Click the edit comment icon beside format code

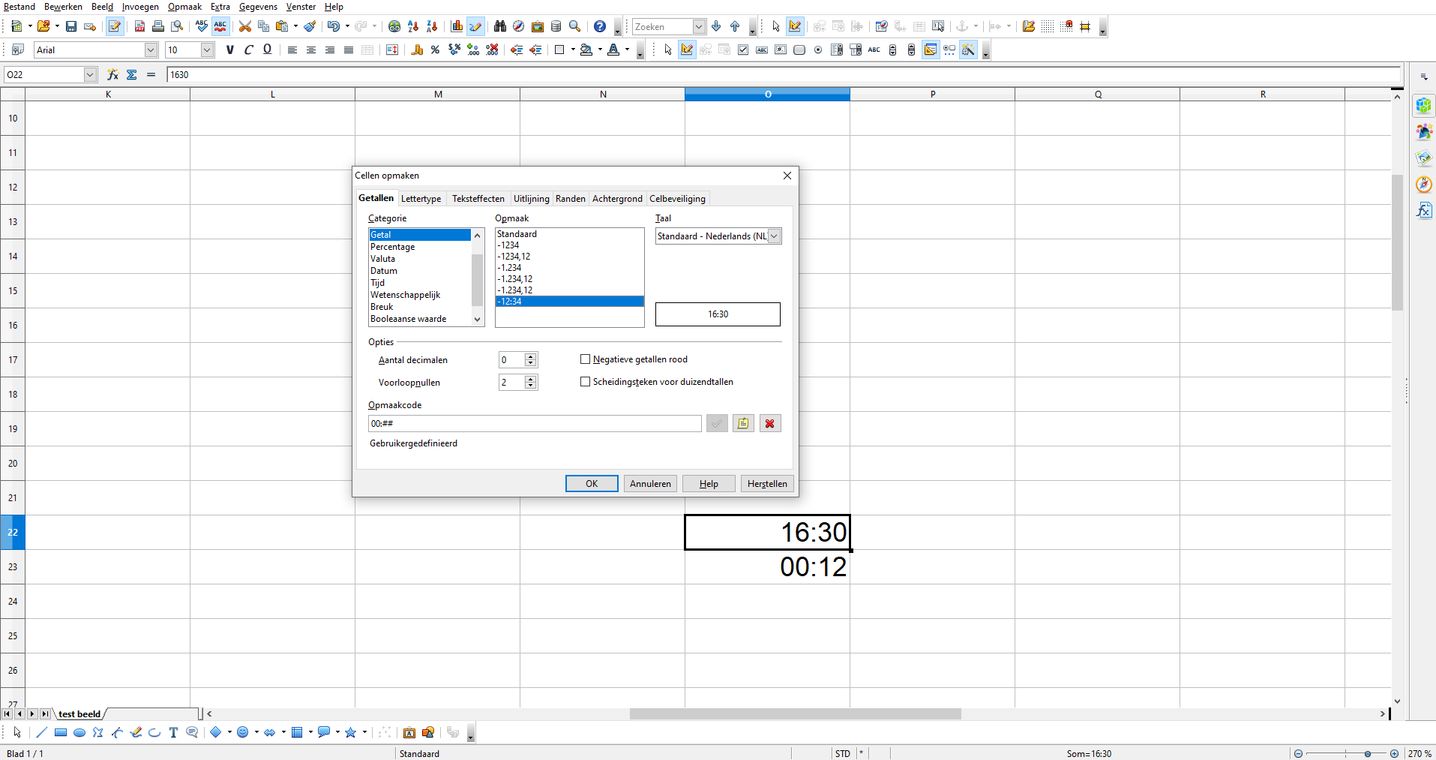coord(743,424)
